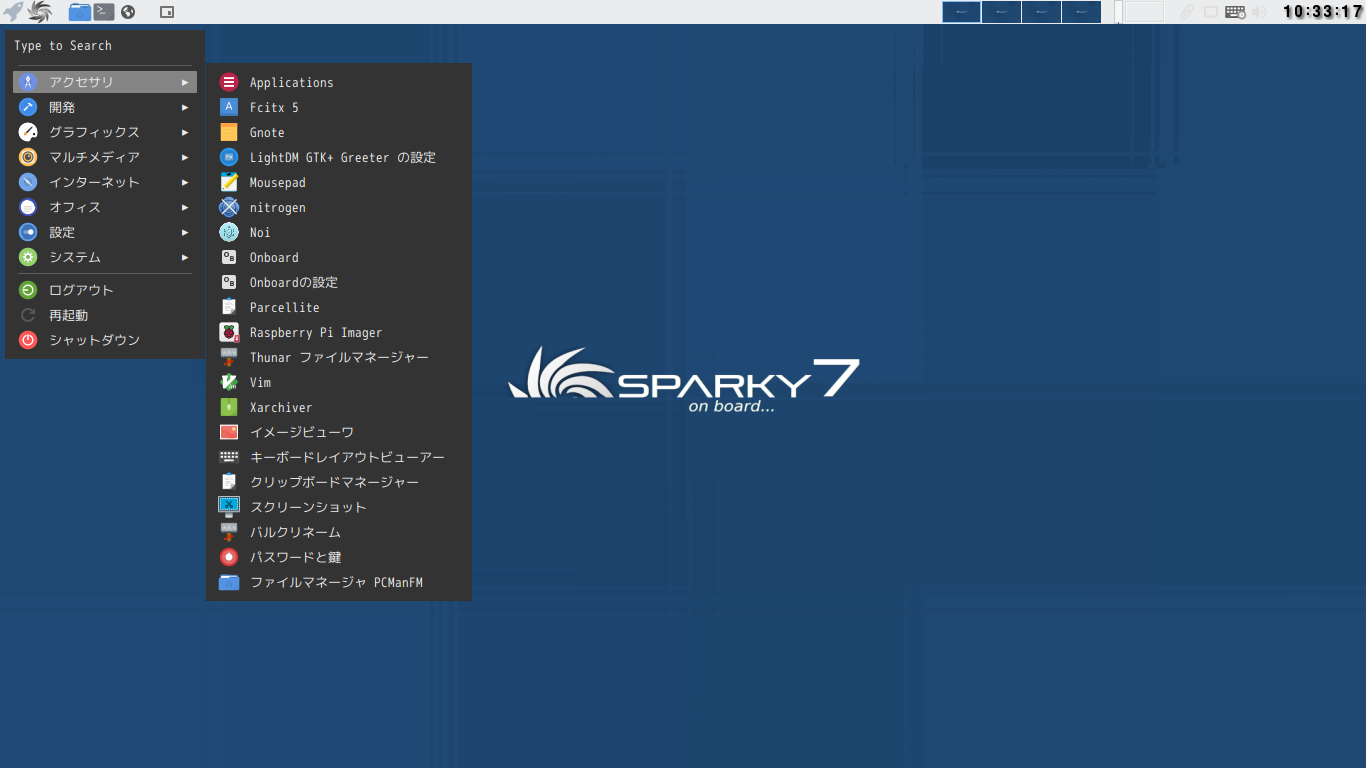Click the volume speaker tray icon

tap(1260, 12)
